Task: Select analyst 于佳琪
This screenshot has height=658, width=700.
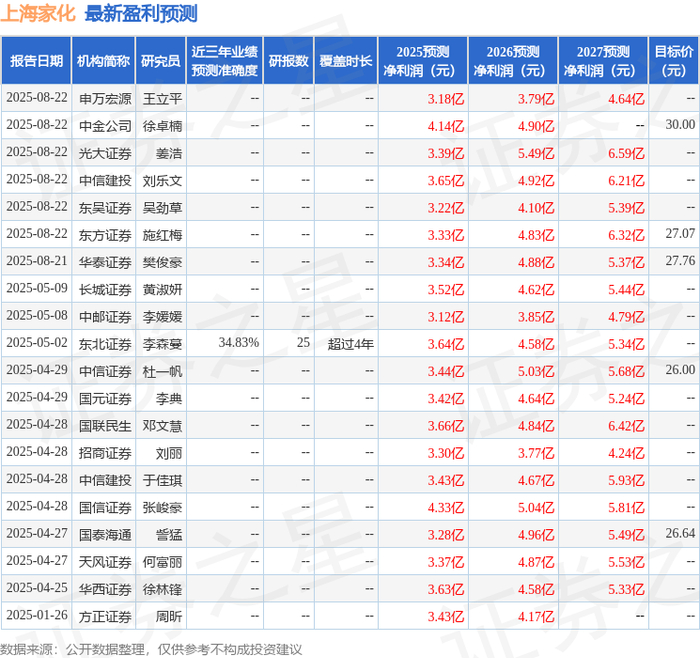Action: 162,480
